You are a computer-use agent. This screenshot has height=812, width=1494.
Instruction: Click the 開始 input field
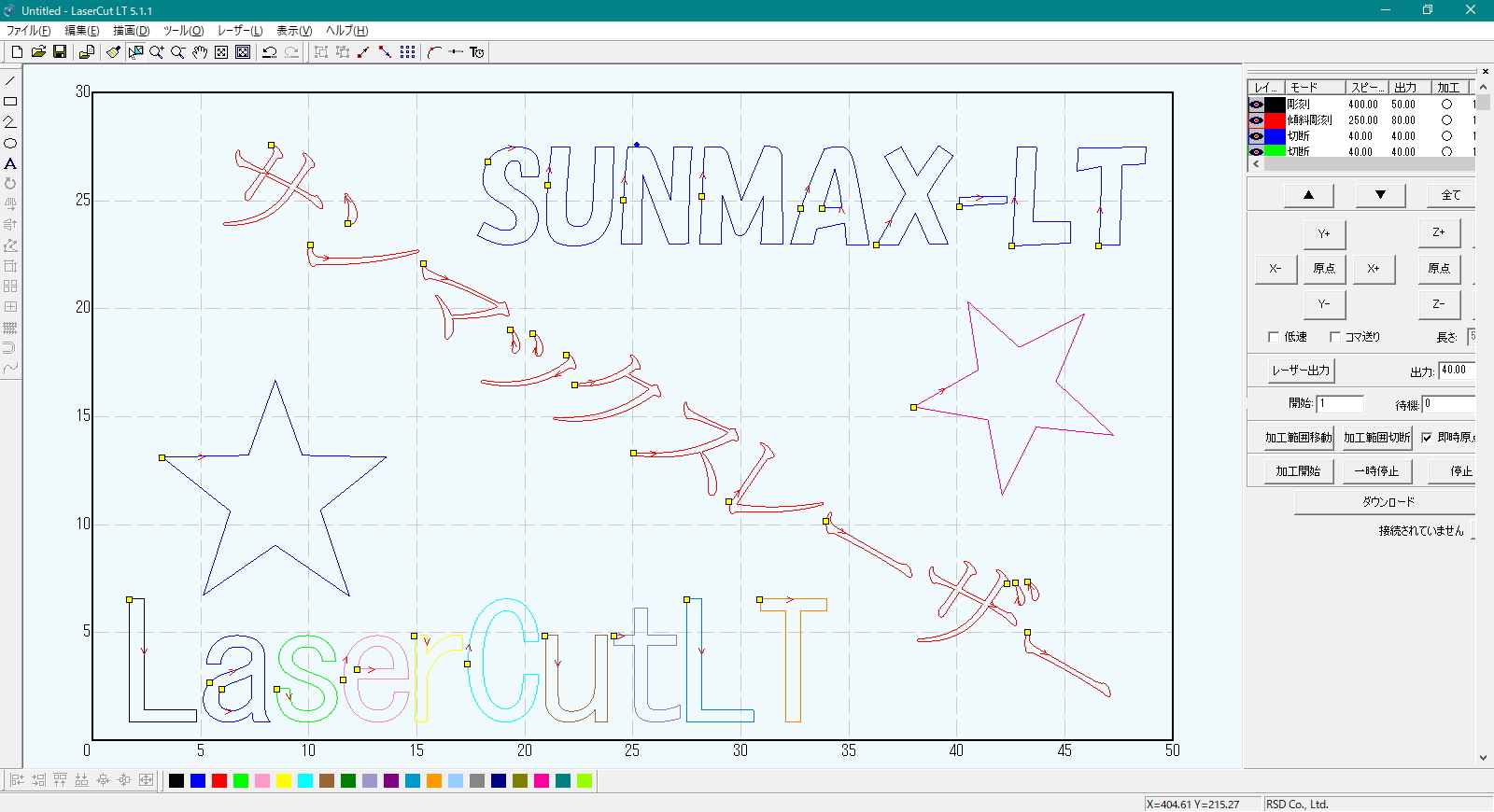click(x=1340, y=404)
